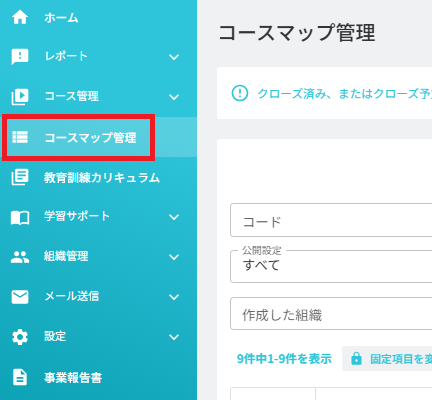Open the 公開設定 dropdown showing すべて
Screen dimensions: 432x400
[331, 266]
